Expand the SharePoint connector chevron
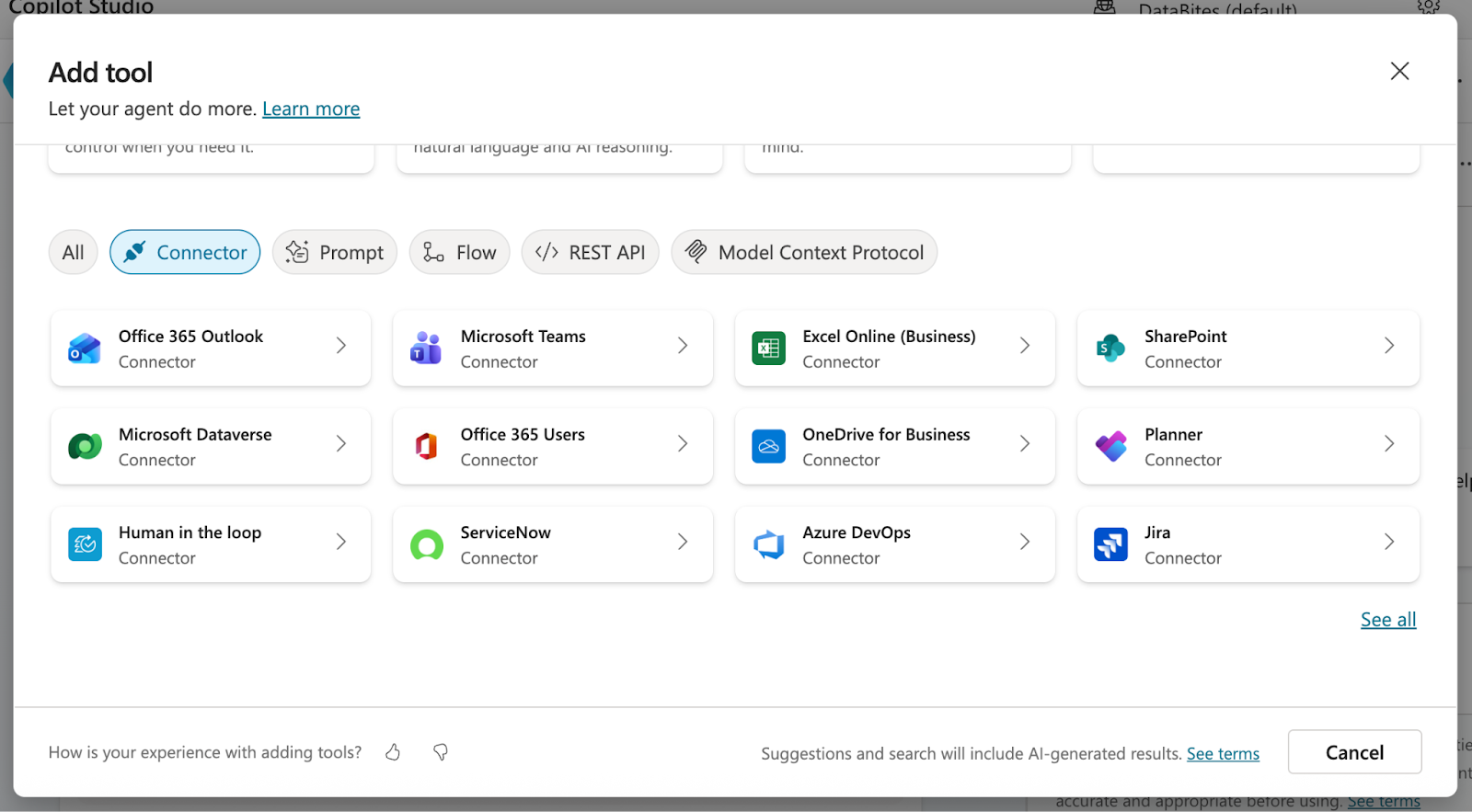Image resolution: width=1472 pixels, height=812 pixels. coord(1389,346)
